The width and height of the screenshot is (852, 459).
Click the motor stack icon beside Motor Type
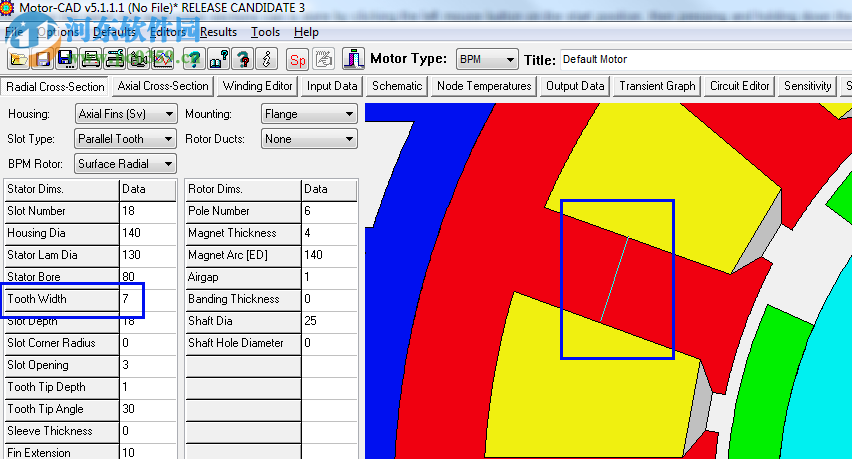353,59
